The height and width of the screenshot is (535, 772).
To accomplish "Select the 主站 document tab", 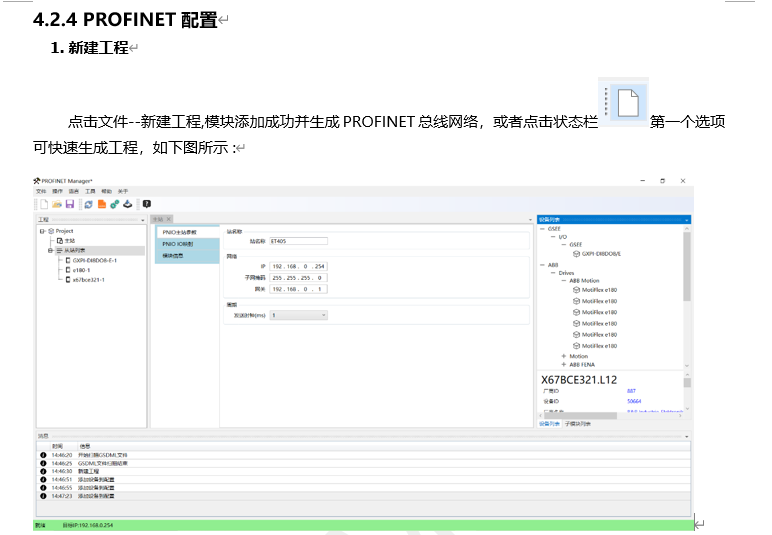I will (158, 219).
